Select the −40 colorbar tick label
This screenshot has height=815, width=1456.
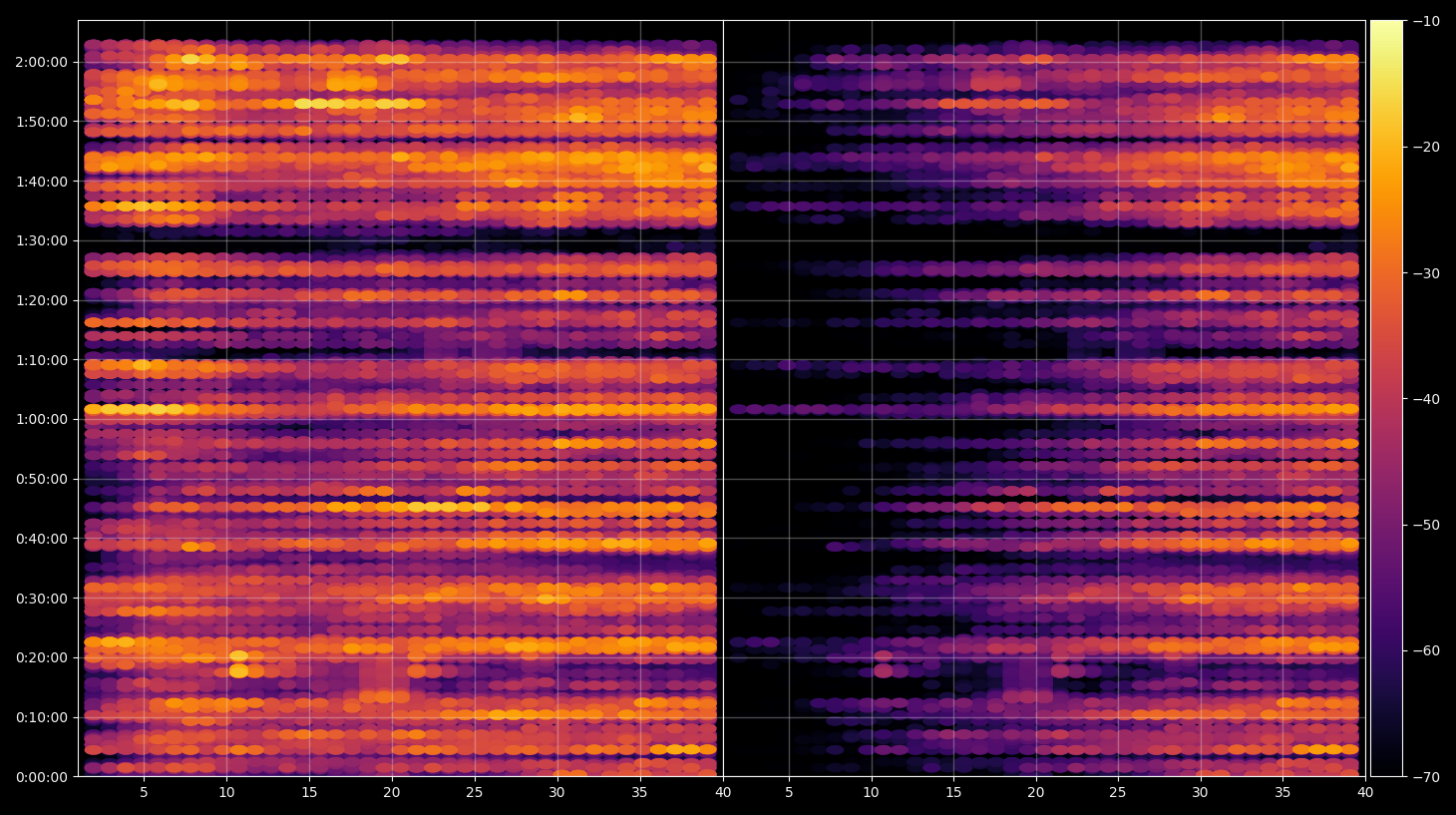click(1426, 399)
